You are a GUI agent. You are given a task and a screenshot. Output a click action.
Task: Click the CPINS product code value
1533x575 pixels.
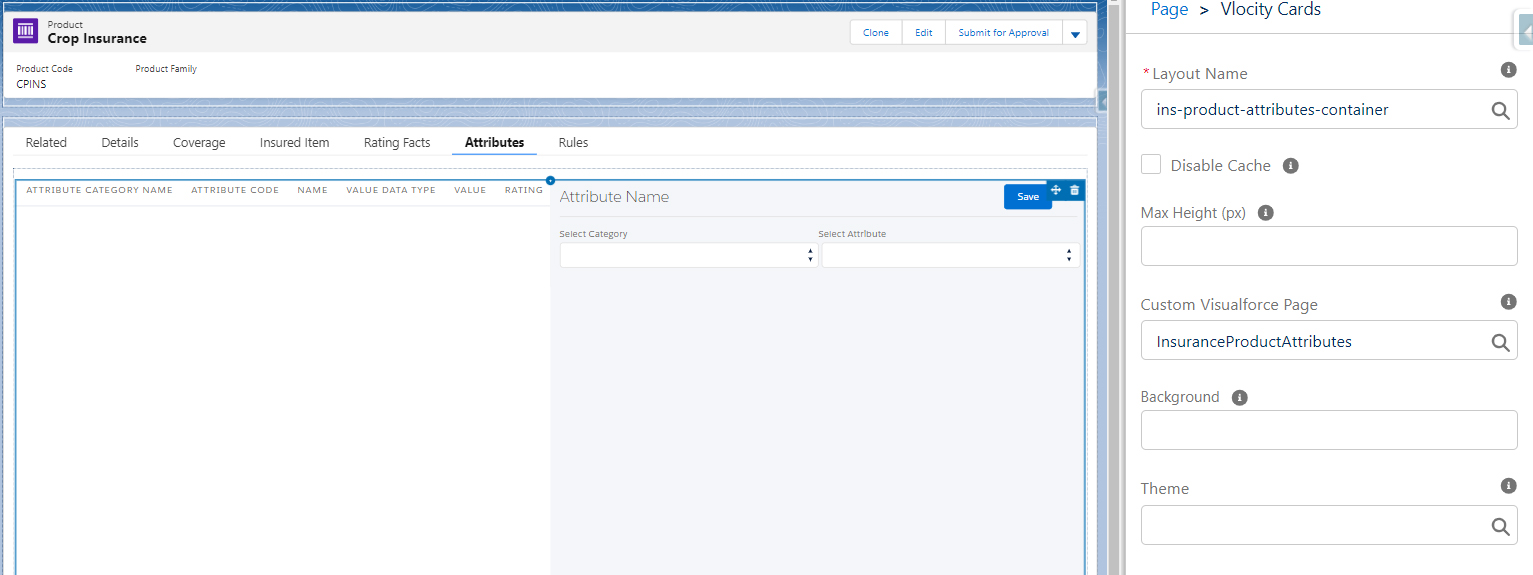31,84
